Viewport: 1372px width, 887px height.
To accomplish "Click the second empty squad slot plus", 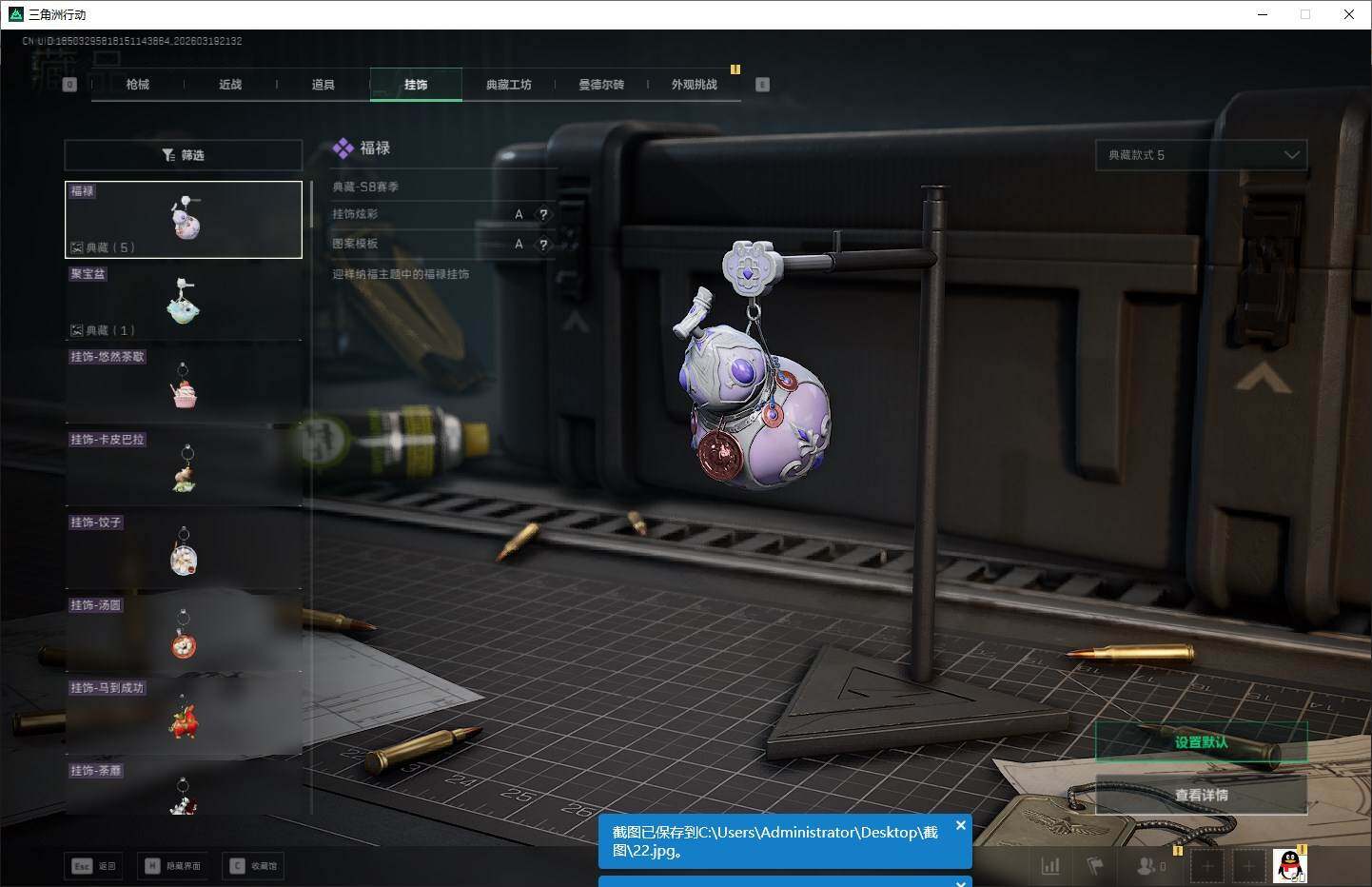I will pyautogui.click(x=1248, y=866).
